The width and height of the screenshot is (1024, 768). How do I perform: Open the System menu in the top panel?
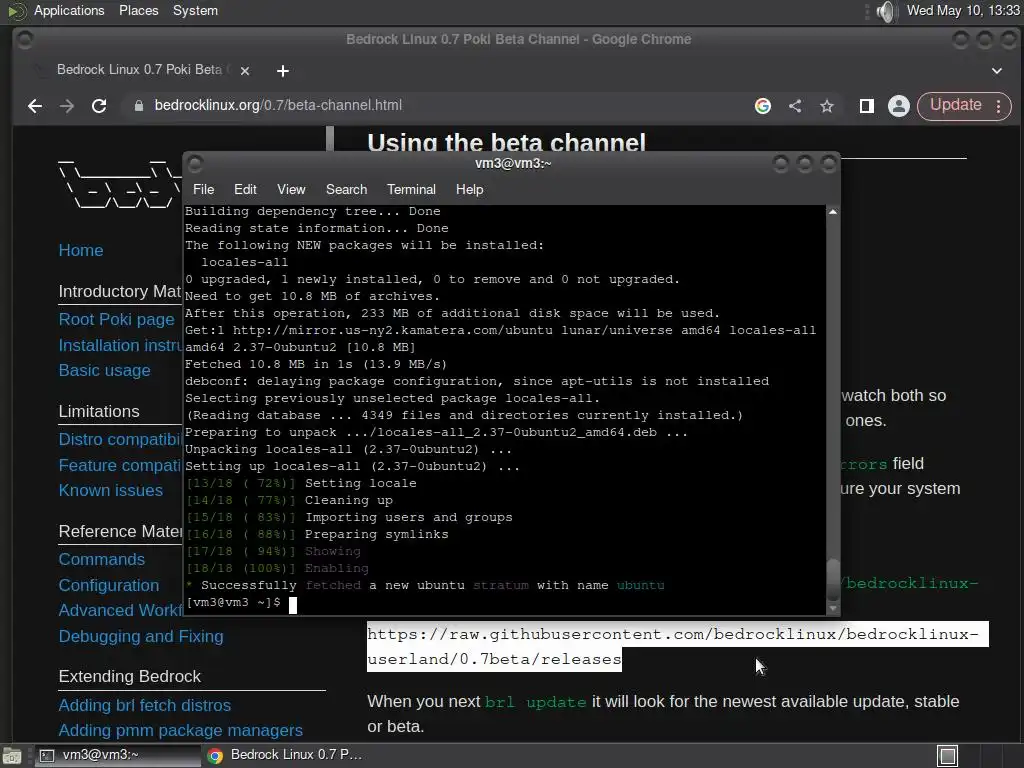[x=195, y=10]
